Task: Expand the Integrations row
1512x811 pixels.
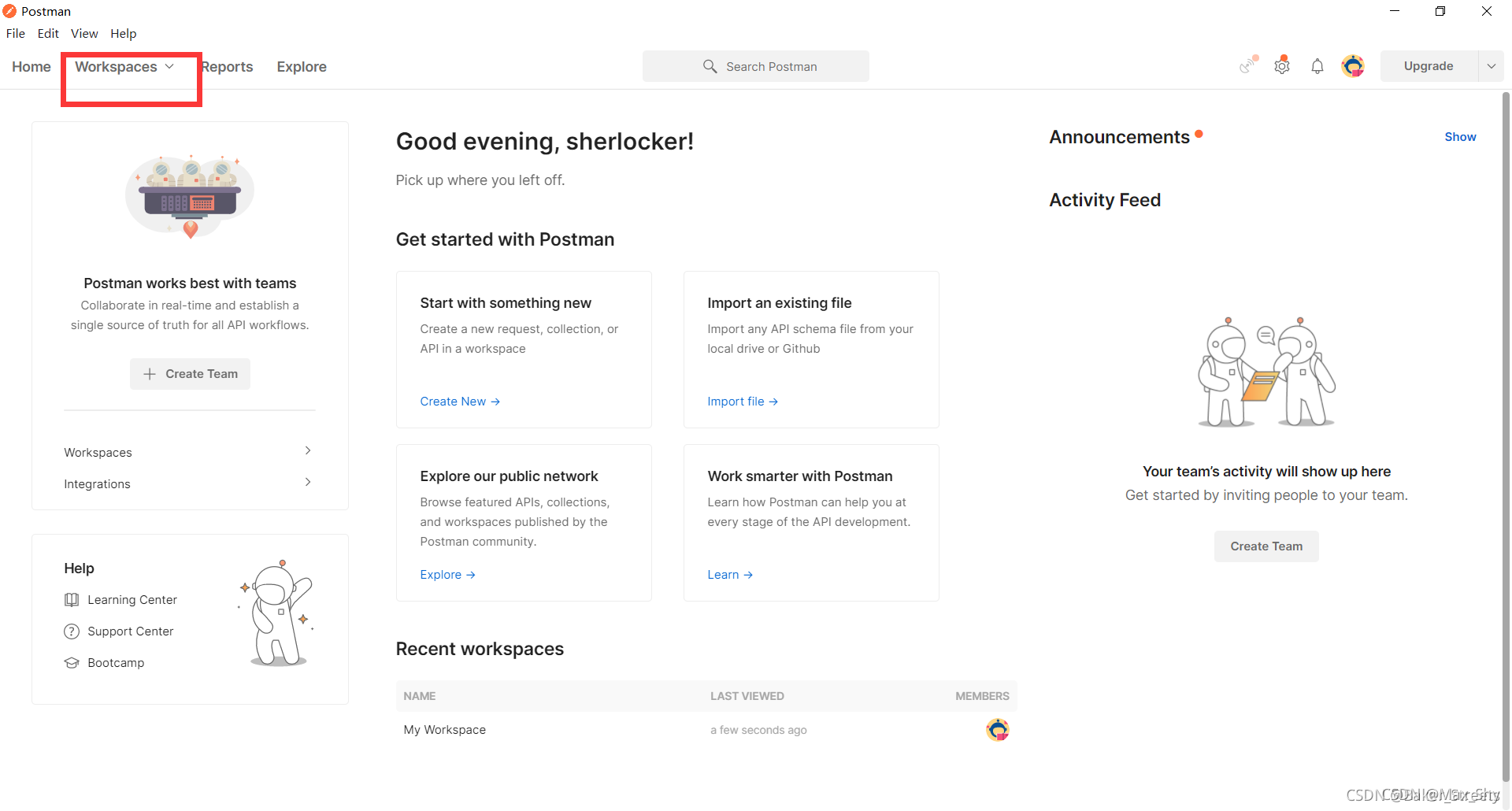Action: tap(190, 483)
